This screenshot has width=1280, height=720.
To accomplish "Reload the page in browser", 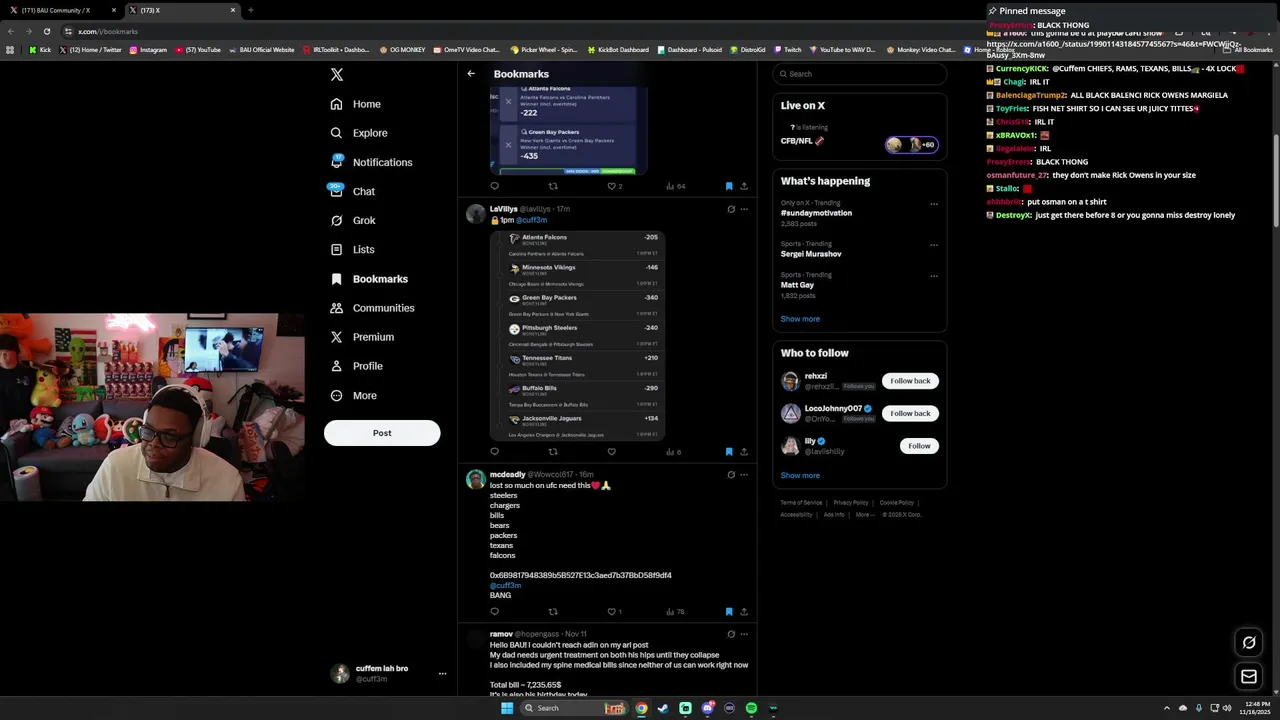I will (x=46, y=31).
